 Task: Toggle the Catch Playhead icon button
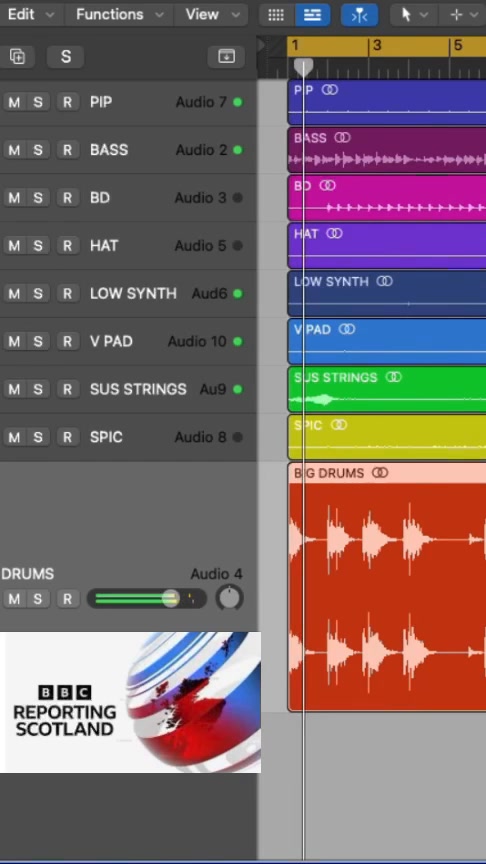[359, 15]
